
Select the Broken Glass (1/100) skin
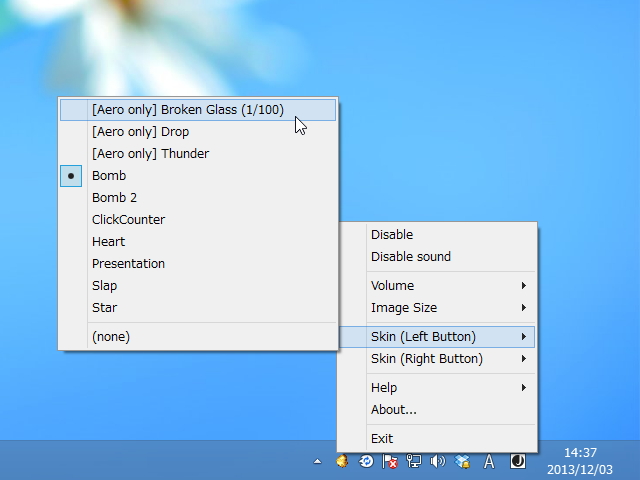(198, 110)
